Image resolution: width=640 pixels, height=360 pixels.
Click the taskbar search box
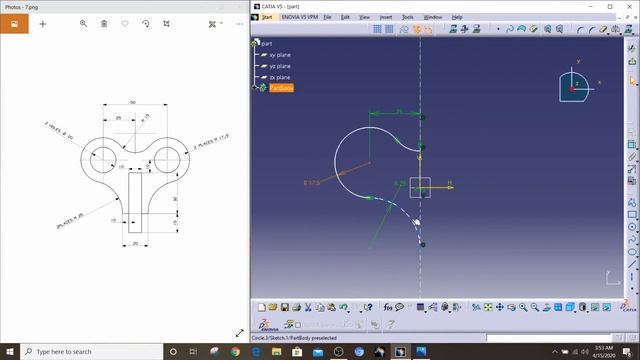pyautogui.click(x=91, y=351)
